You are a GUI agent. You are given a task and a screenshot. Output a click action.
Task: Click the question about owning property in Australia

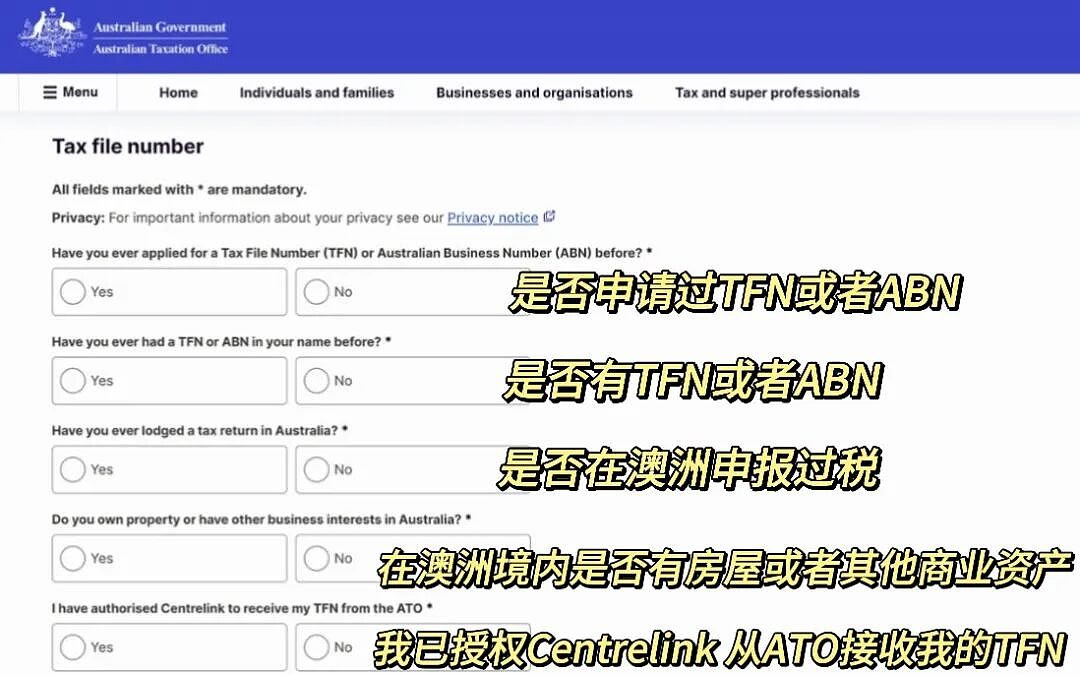pyautogui.click(x=262, y=519)
